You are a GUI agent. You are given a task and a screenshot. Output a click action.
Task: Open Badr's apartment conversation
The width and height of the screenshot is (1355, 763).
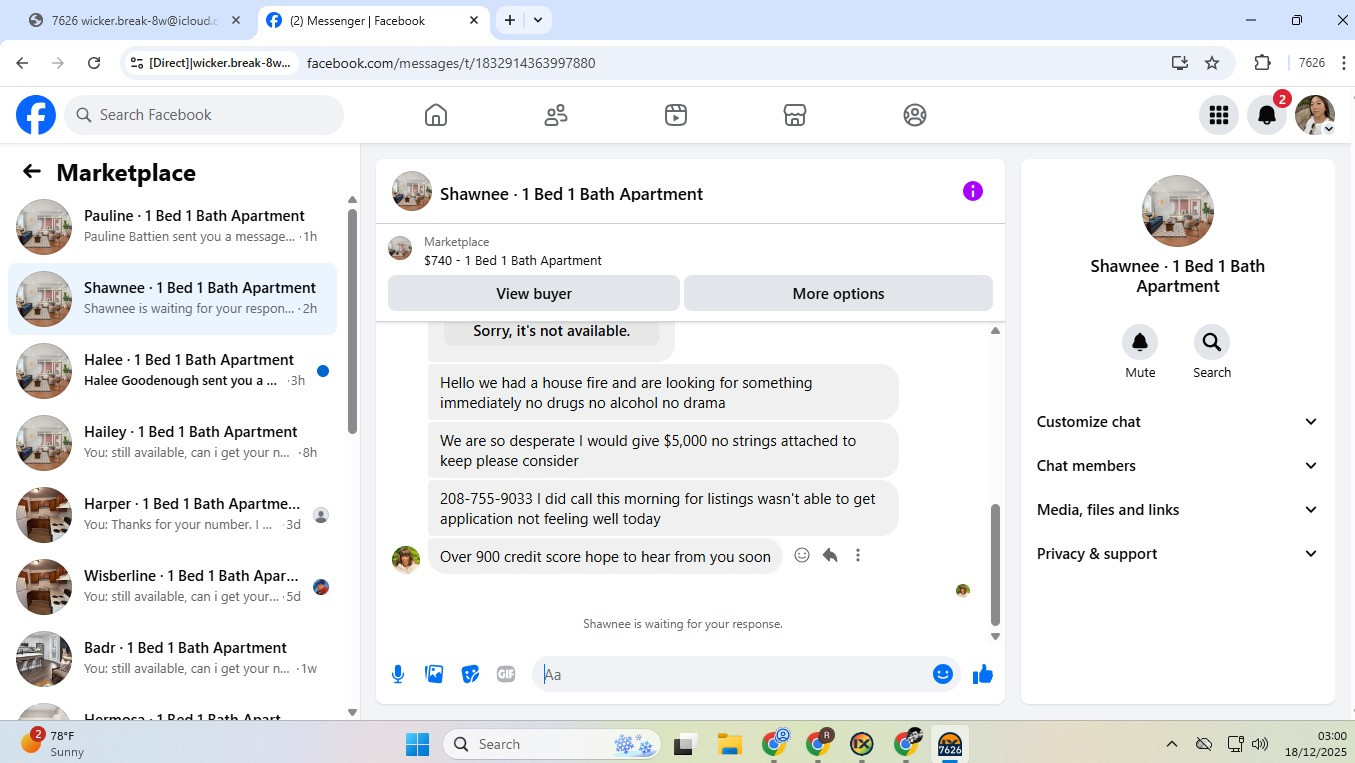tap(172, 659)
